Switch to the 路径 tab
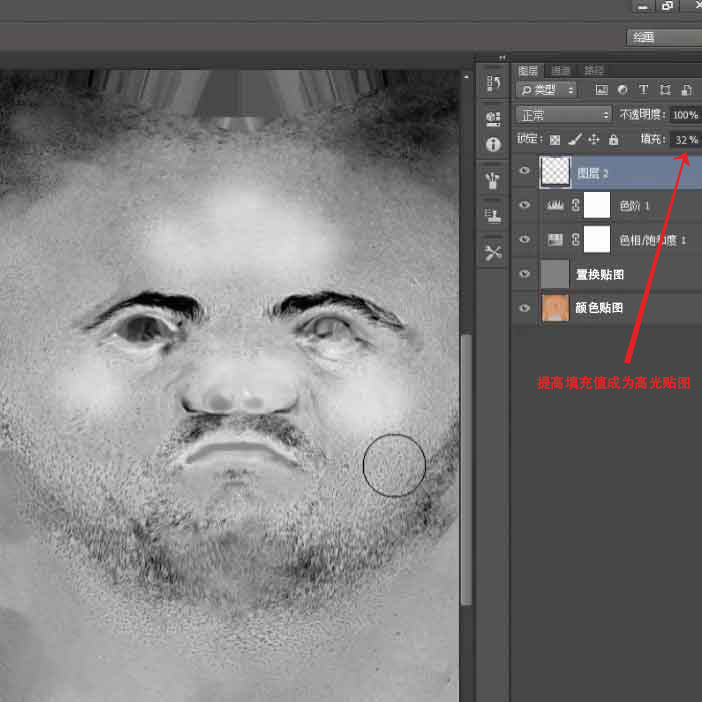This screenshot has width=702, height=702. [x=593, y=71]
